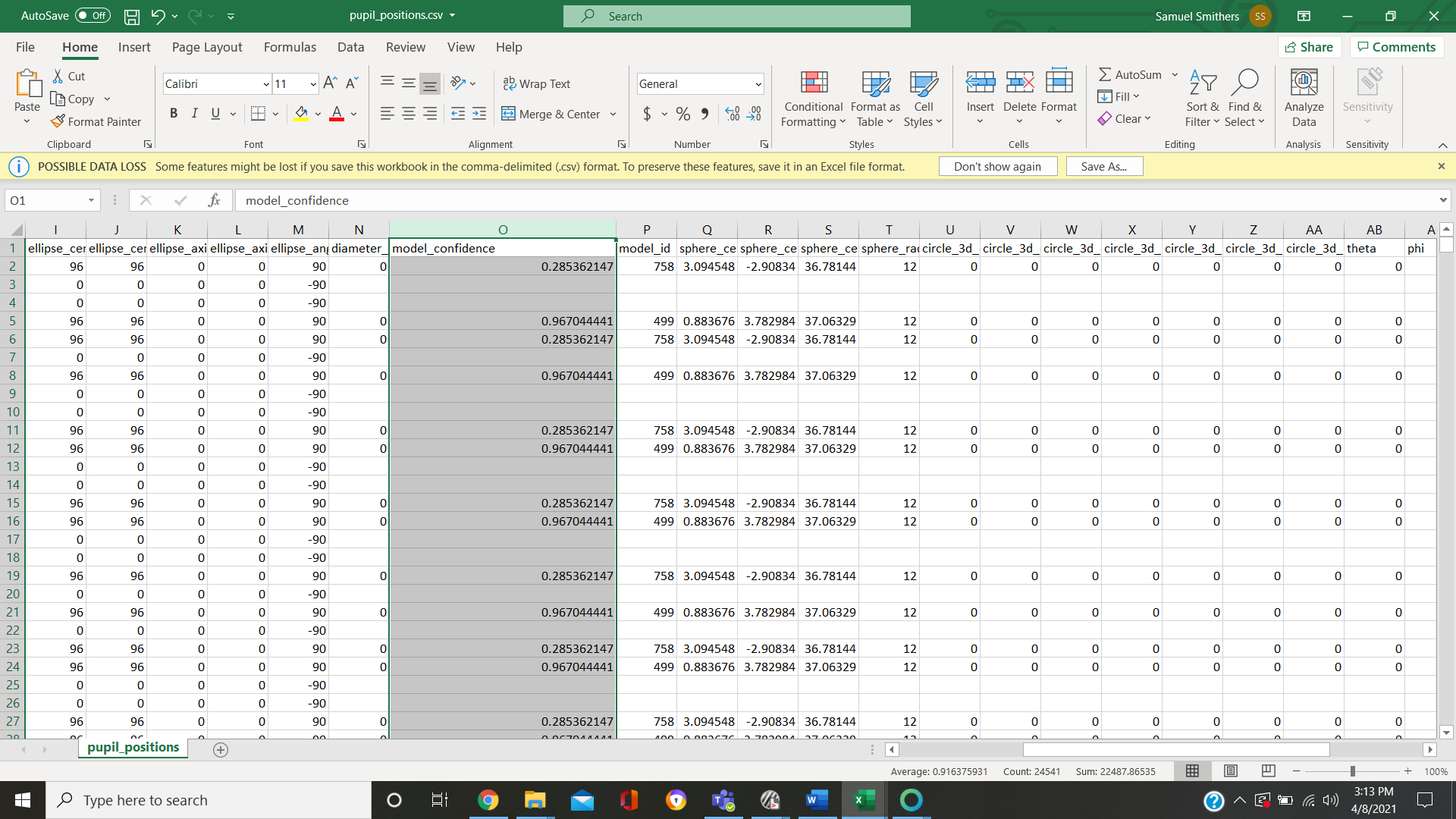Toggle Italic formatting
Screen dimensions: 1456x819
pos(194,114)
